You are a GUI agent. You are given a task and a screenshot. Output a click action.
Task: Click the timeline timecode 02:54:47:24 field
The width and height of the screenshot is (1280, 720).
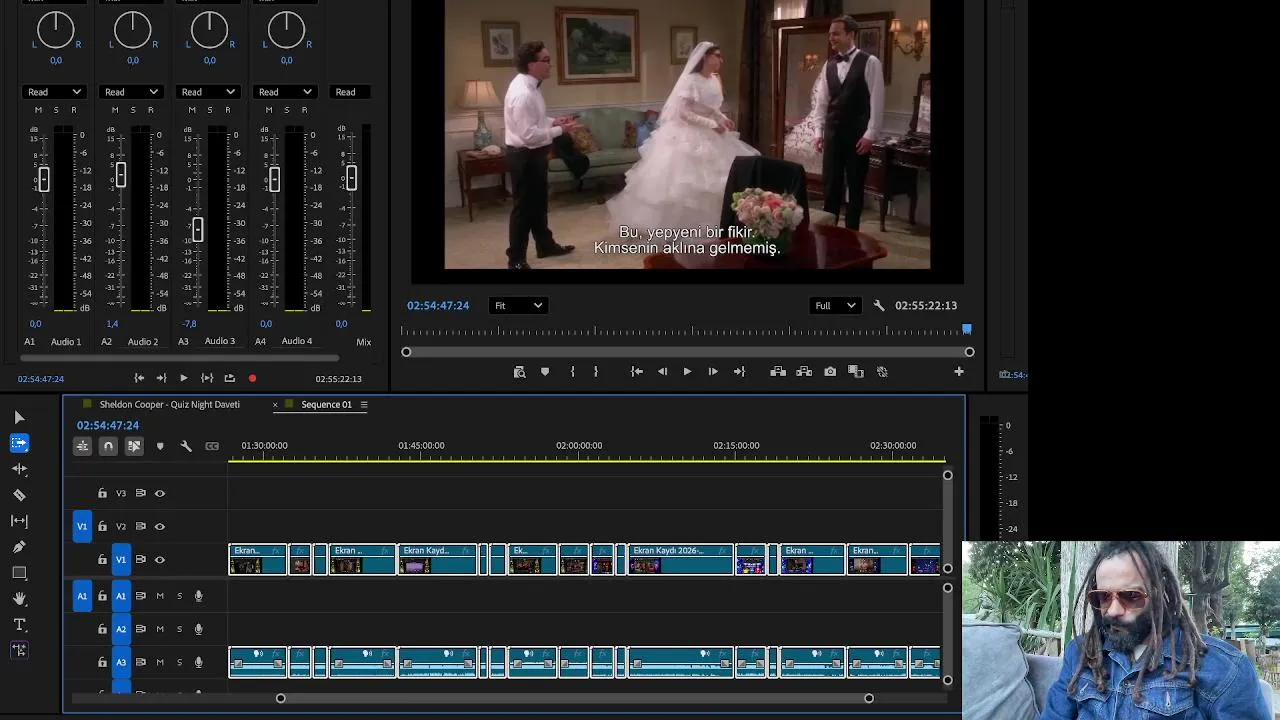[108, 426]
